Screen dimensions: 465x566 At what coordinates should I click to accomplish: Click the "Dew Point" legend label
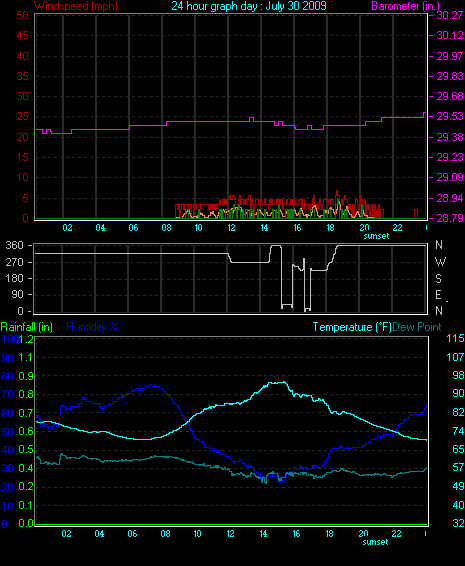(x=417, y=327)
